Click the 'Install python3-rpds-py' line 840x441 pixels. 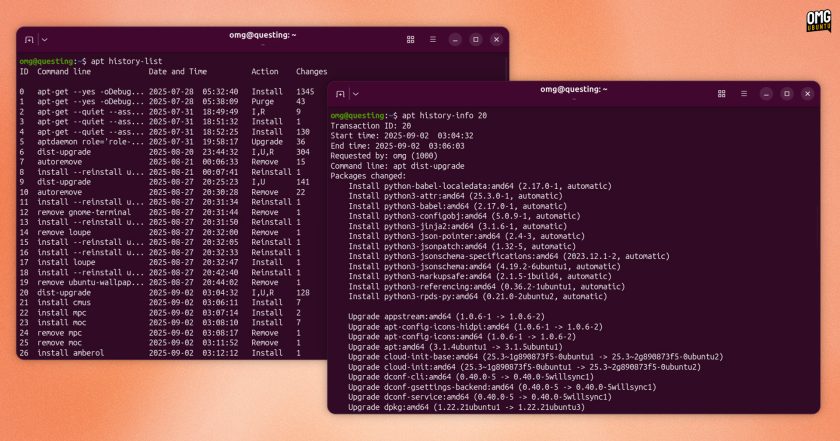tap(478, 296)
